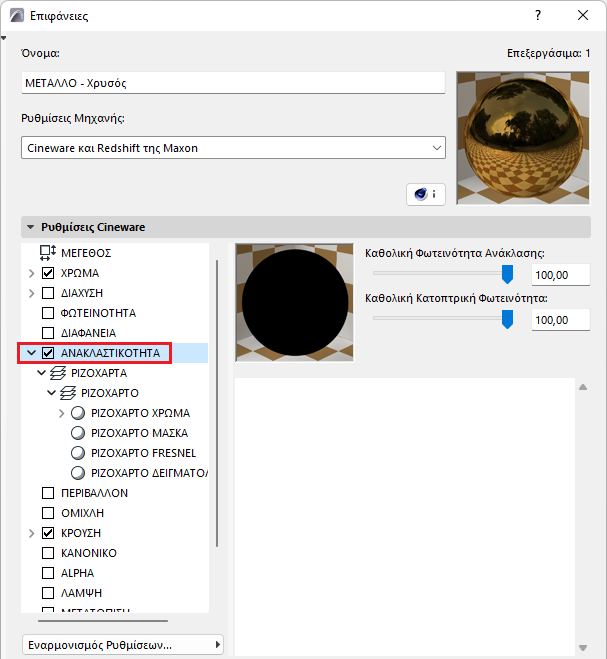Click the tree list vertical scrollbar

(217, 403)
